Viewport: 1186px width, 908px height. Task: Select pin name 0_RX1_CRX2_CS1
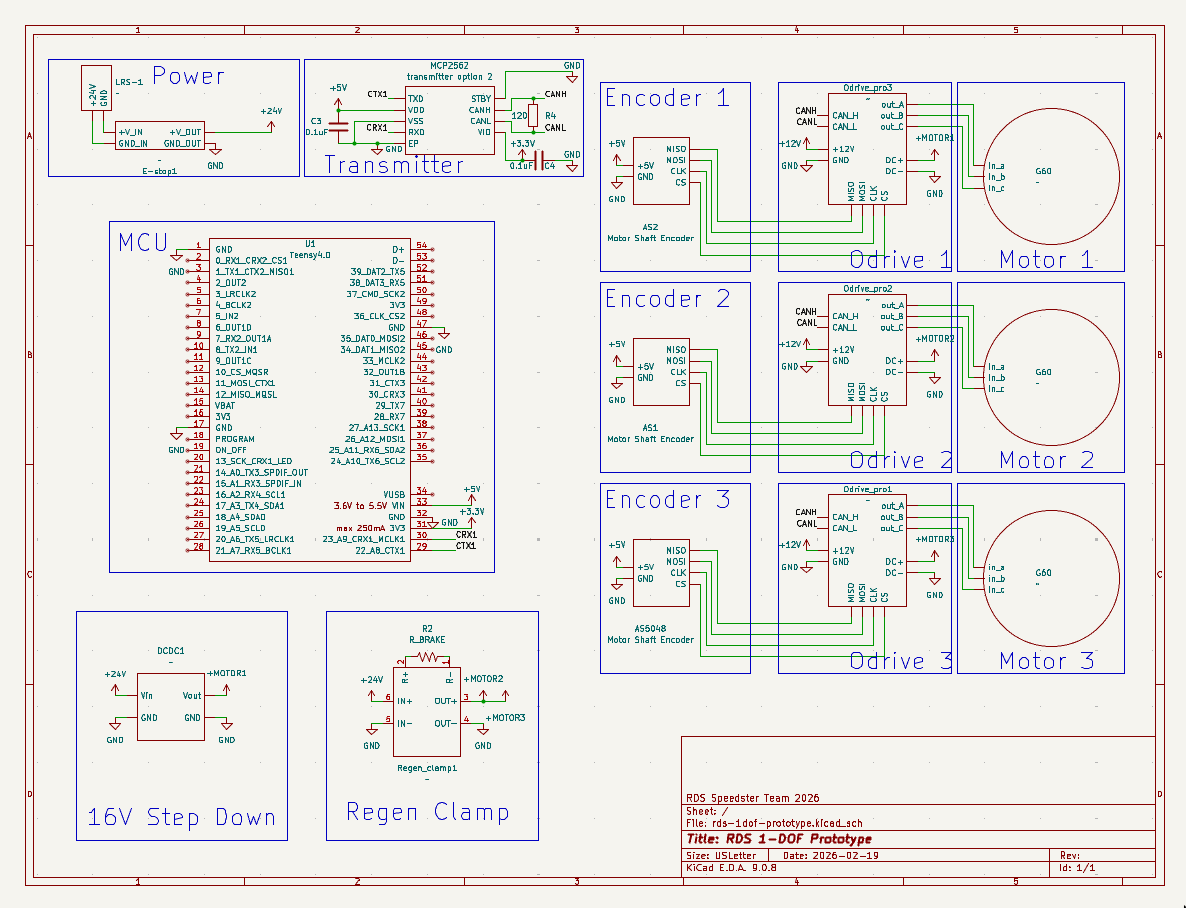[x=251, y=260]
